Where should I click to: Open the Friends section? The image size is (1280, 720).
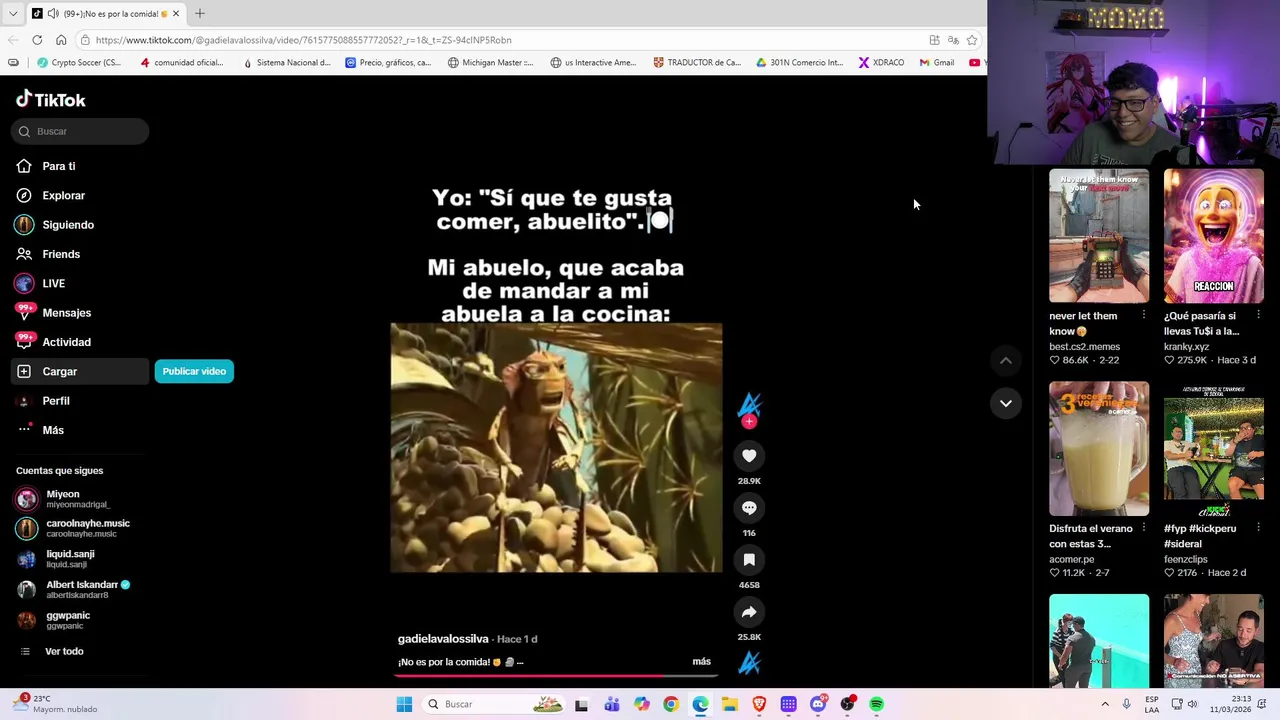(x=61, y=254)
